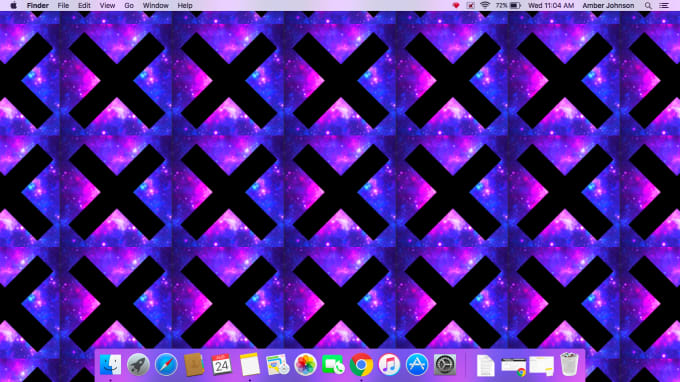
Task: Open Spotlight search magnifier
Action: point(648,6)
